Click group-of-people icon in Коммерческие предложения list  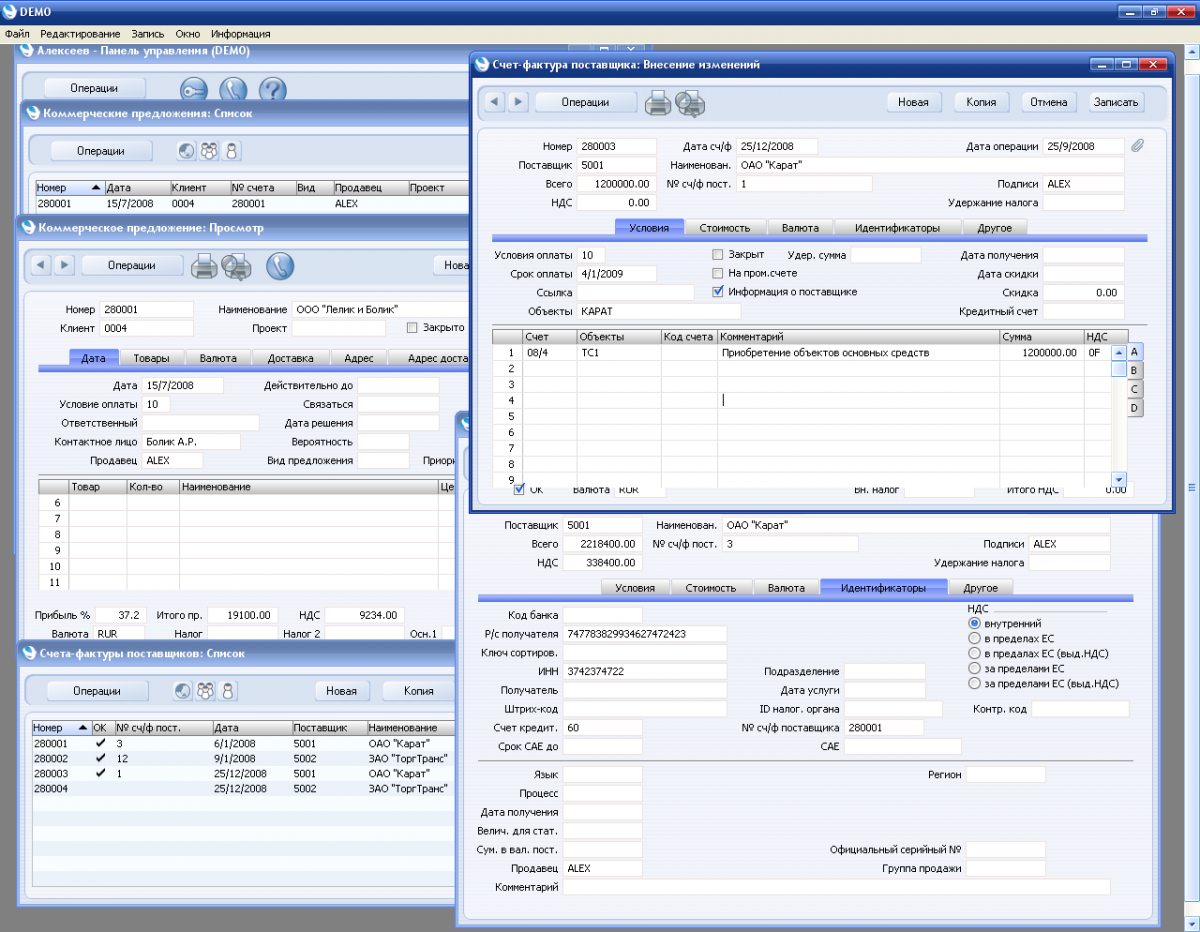click(x=208, y=151)
